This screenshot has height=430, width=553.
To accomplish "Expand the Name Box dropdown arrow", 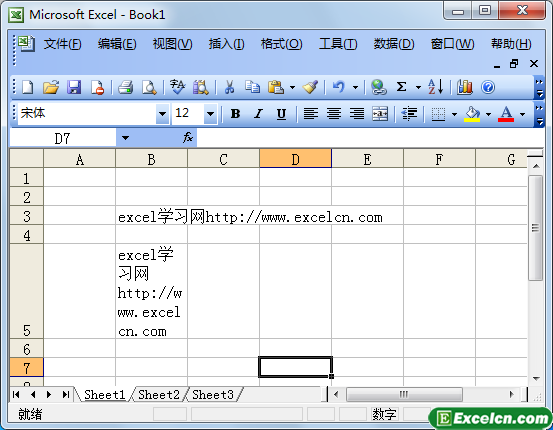I will (125, 138).
